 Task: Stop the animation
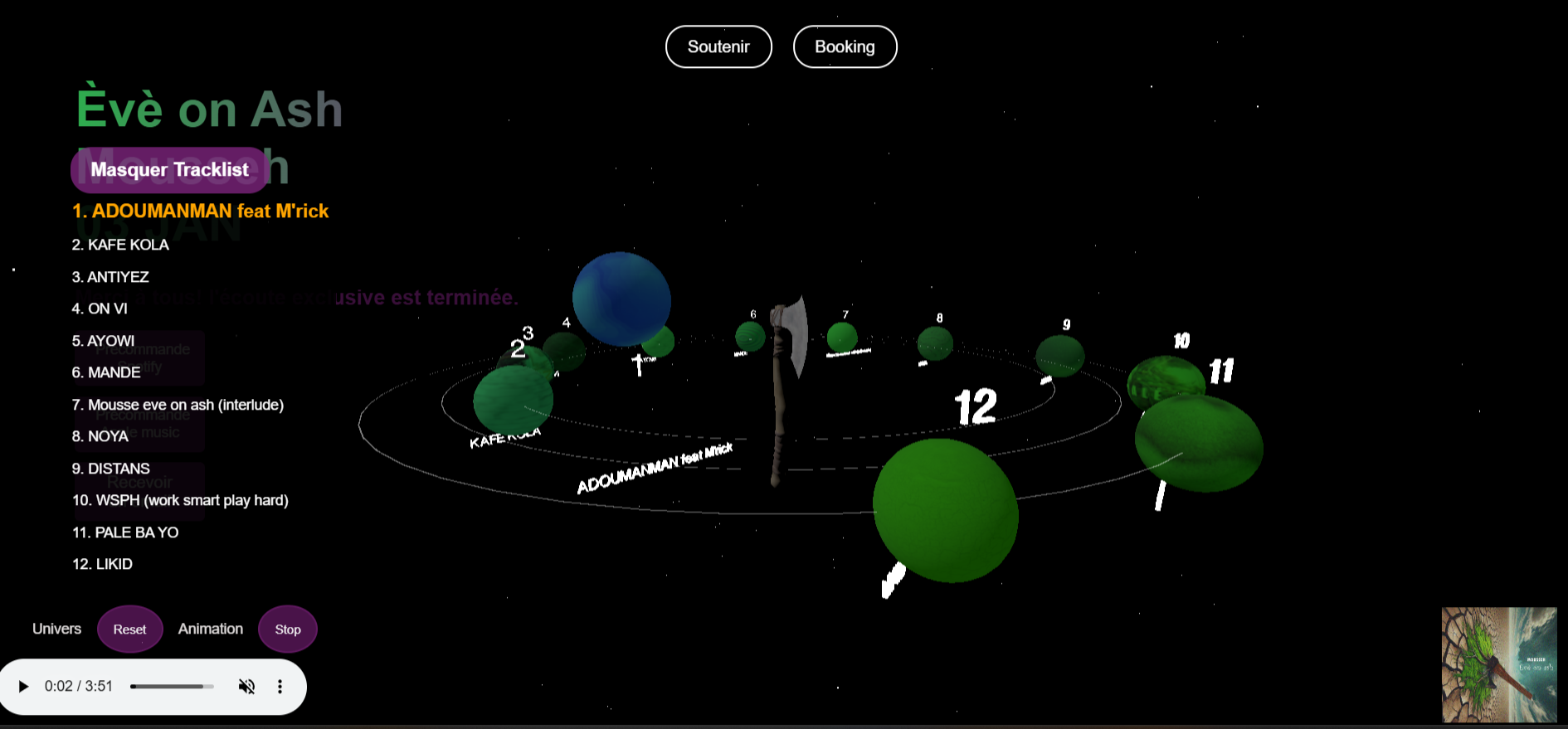pyautogui.click(x=287, y=629)
